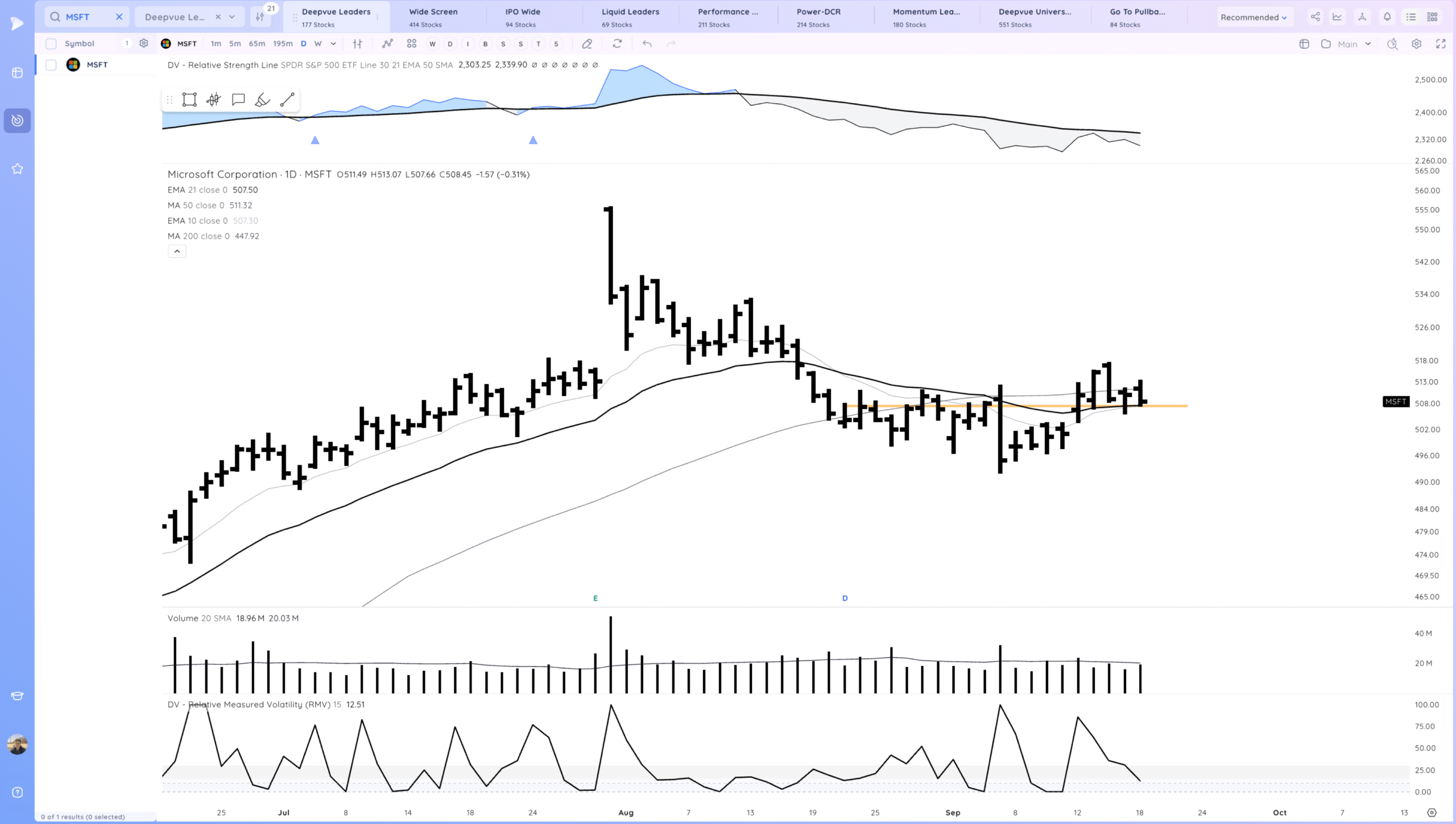The height and width of the screenshot is (824, 1456).
Task: Open the panel layout icon left of Main
Action: coord(1305,44)
